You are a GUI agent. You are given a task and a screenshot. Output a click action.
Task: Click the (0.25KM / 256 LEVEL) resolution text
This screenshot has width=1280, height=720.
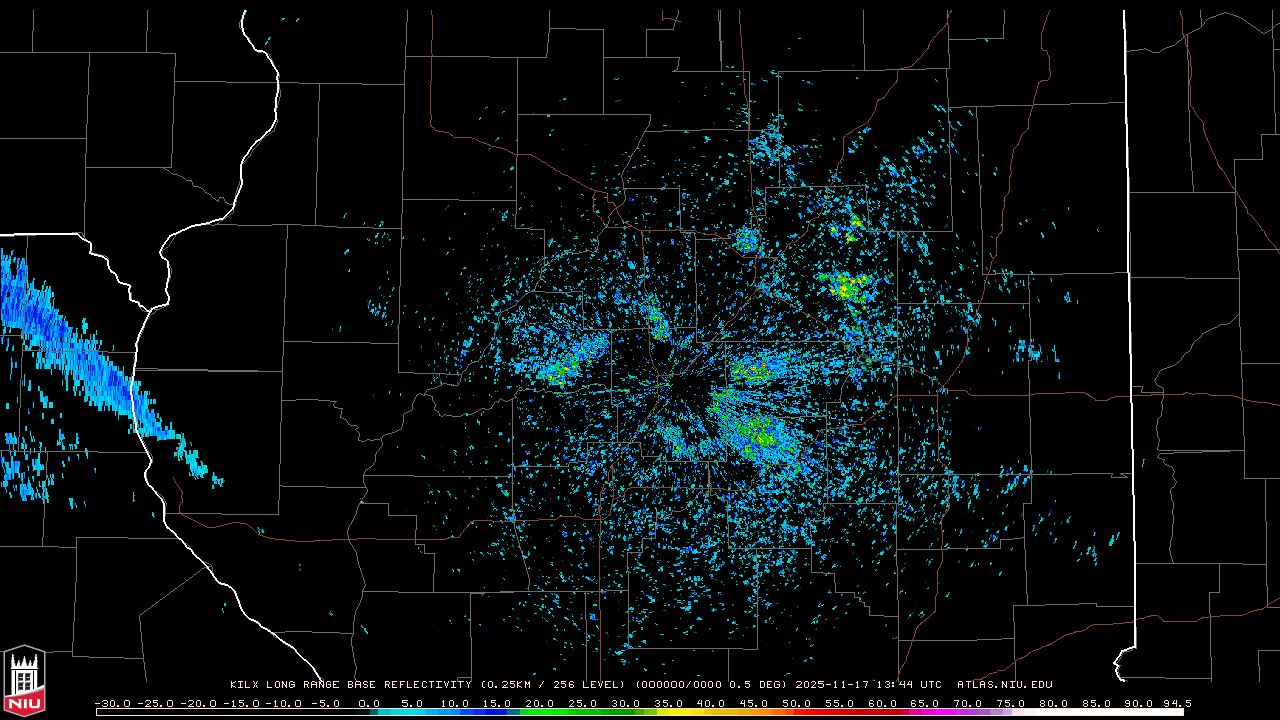(x=553, y=685)
